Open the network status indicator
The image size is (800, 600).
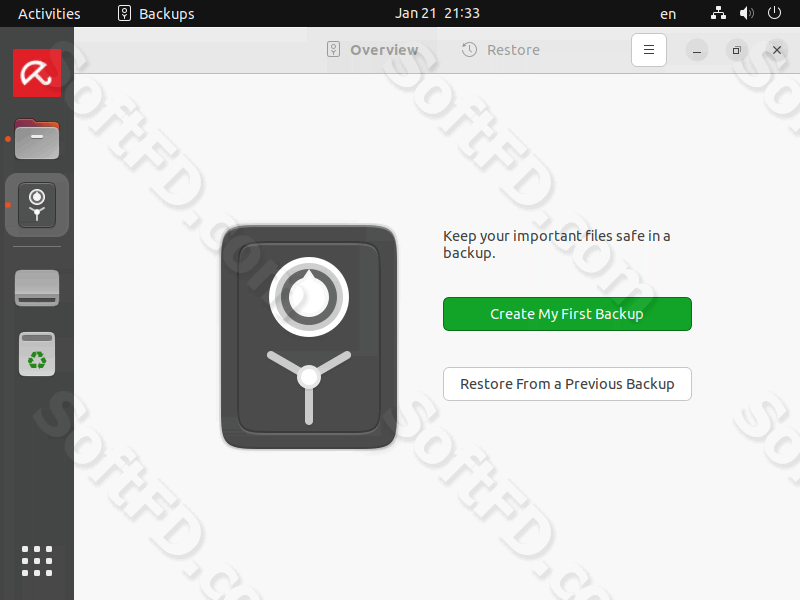pyautogui.click(x=718, y=13)
